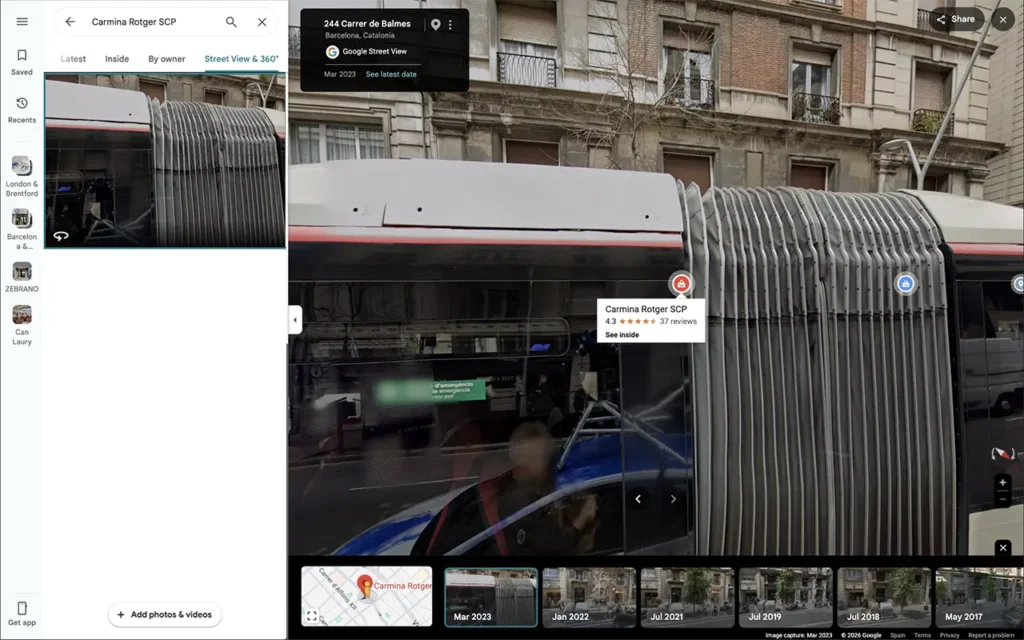Screen dimensions: 1024x640
Task: Open the hamburger main menu
Action: tap(22, 22)
